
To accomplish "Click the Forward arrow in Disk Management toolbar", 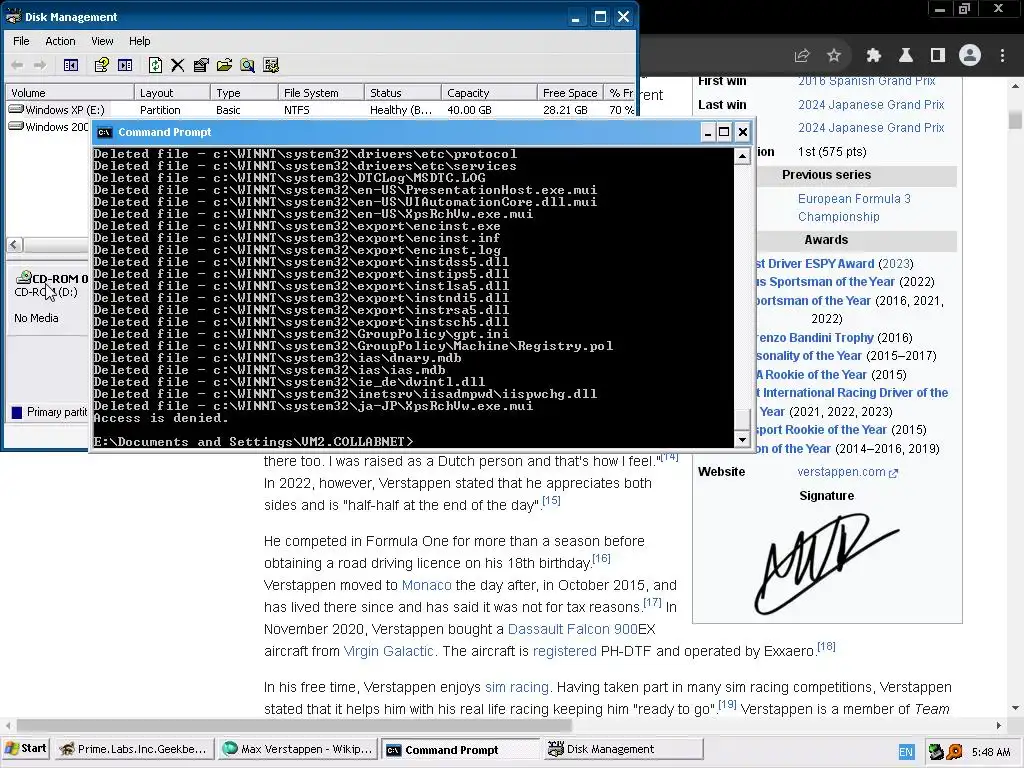I will [40, 65].
